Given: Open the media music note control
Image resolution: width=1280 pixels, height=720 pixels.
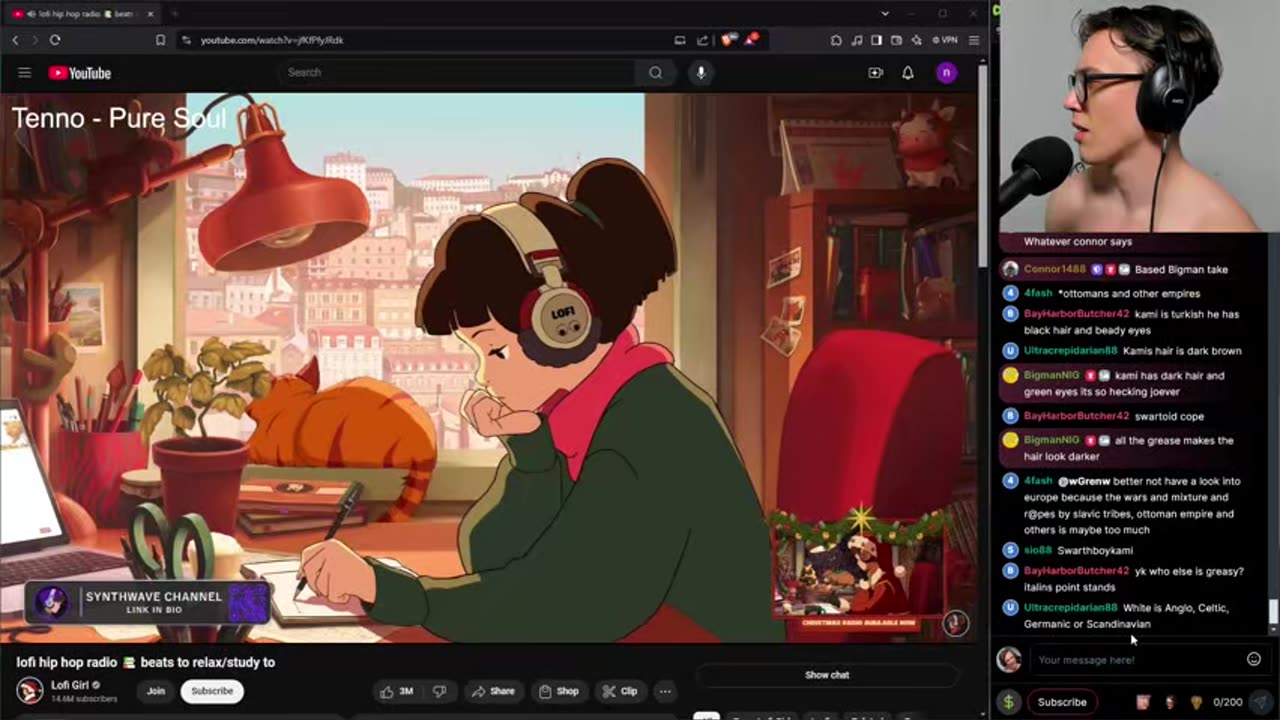Looking at the screenshot, I should [857, 40].
